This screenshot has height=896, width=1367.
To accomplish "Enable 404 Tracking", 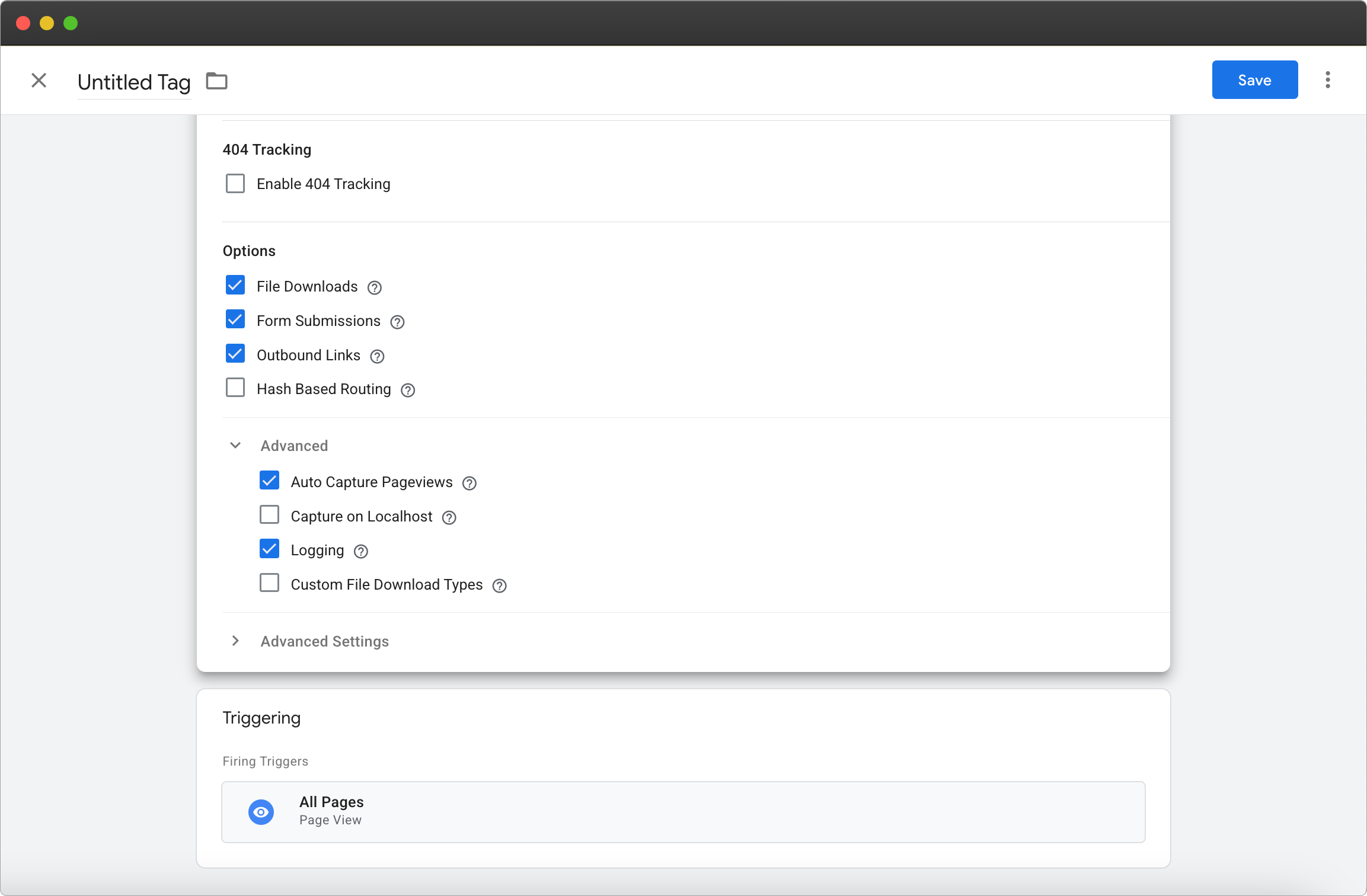I will [235, 184].
